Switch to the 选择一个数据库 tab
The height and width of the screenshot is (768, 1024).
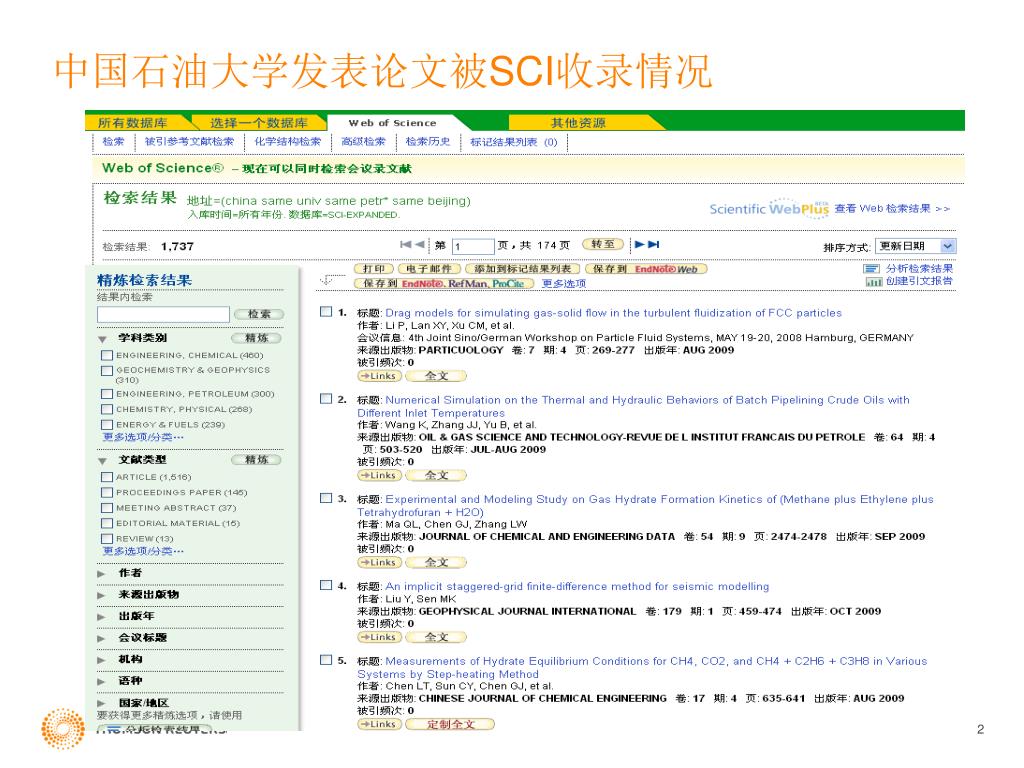(259, 122)
